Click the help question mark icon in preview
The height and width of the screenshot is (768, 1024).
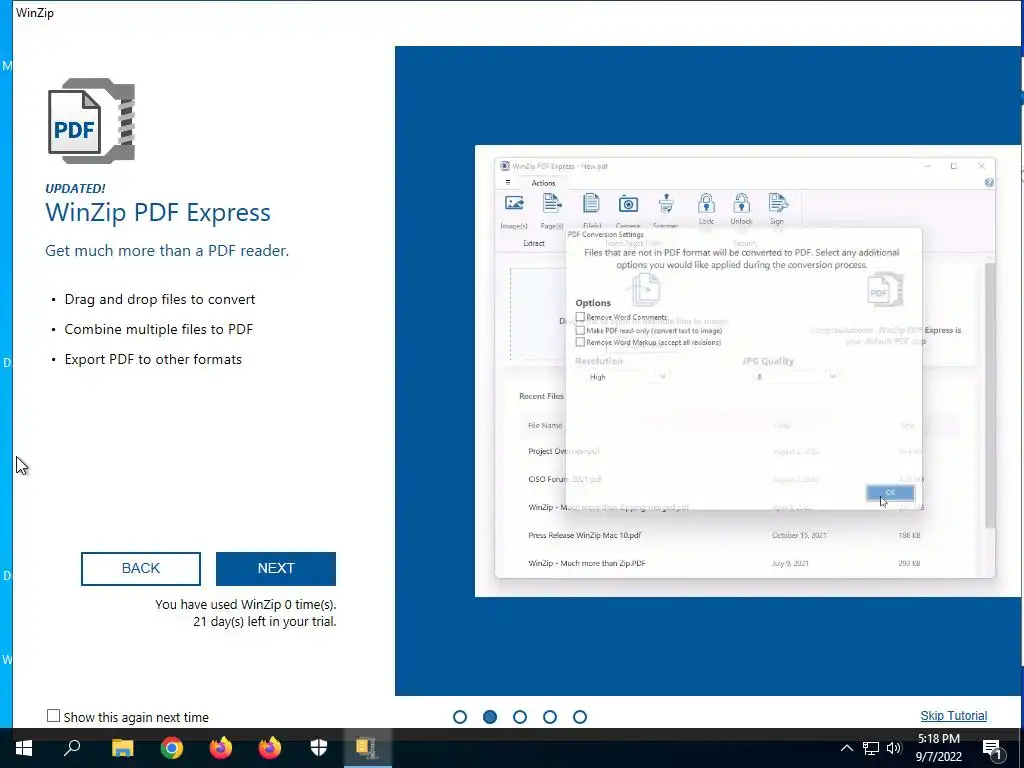[989, 183]
